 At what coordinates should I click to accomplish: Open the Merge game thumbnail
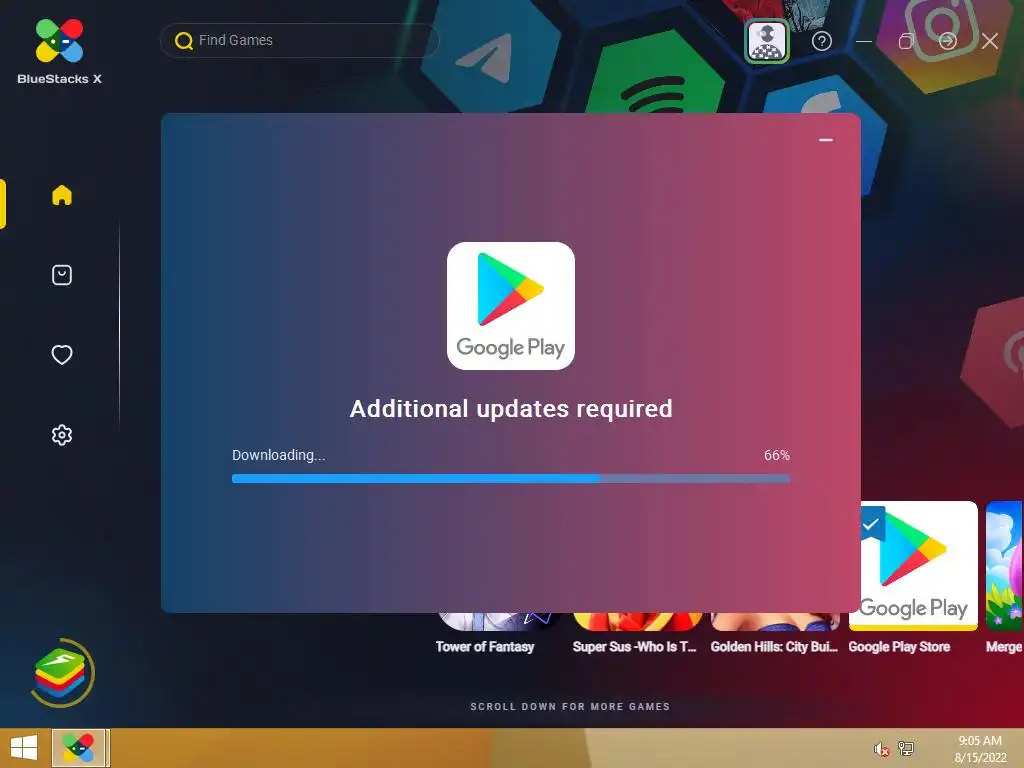pos(1004,566)
